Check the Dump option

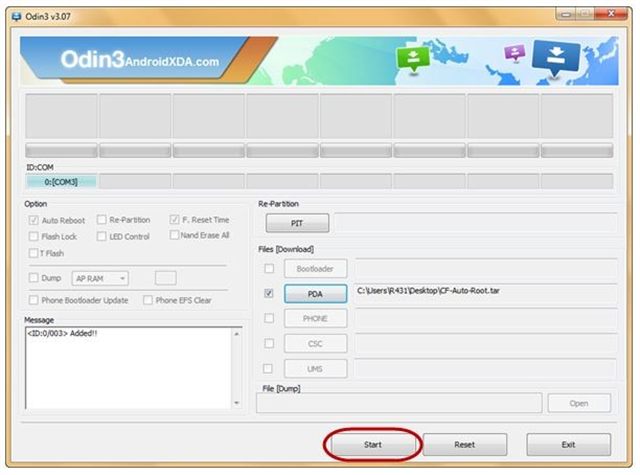(33, 278)
